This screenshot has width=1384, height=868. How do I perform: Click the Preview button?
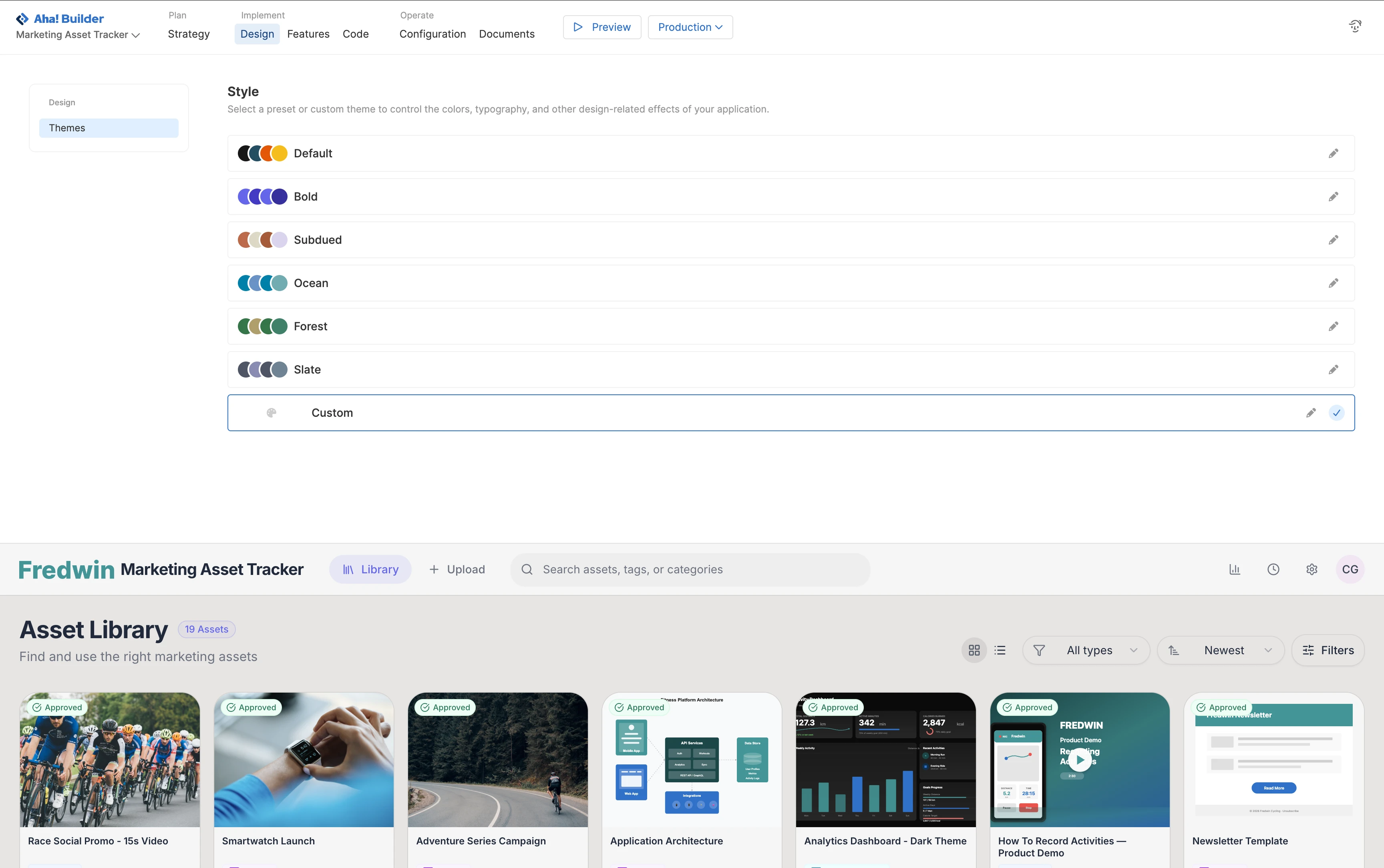point(601,27)
